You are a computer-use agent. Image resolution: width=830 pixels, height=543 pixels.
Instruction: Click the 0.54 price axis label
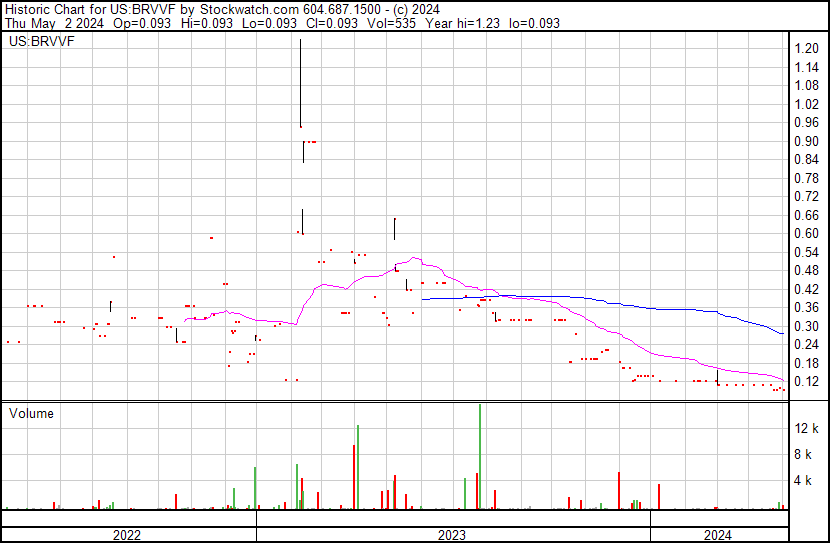tap(806, 252)
